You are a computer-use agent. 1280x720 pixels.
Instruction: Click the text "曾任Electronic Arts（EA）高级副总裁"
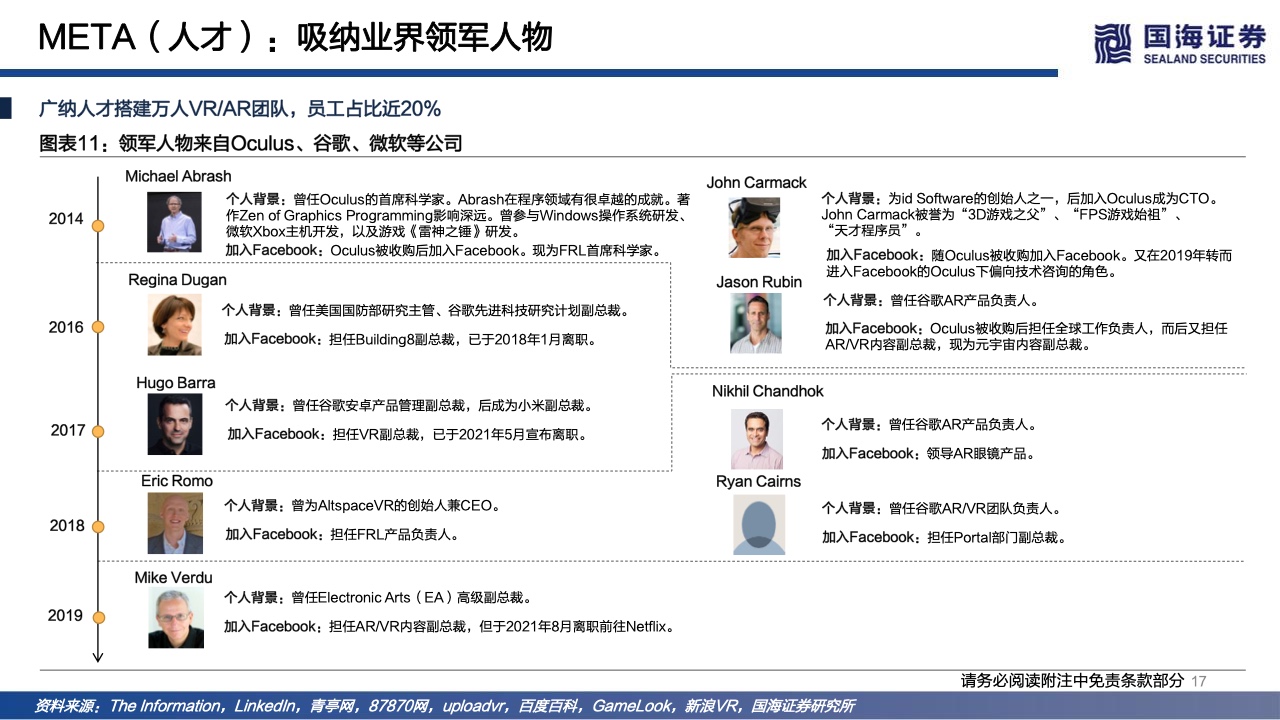tap(411, 598)
